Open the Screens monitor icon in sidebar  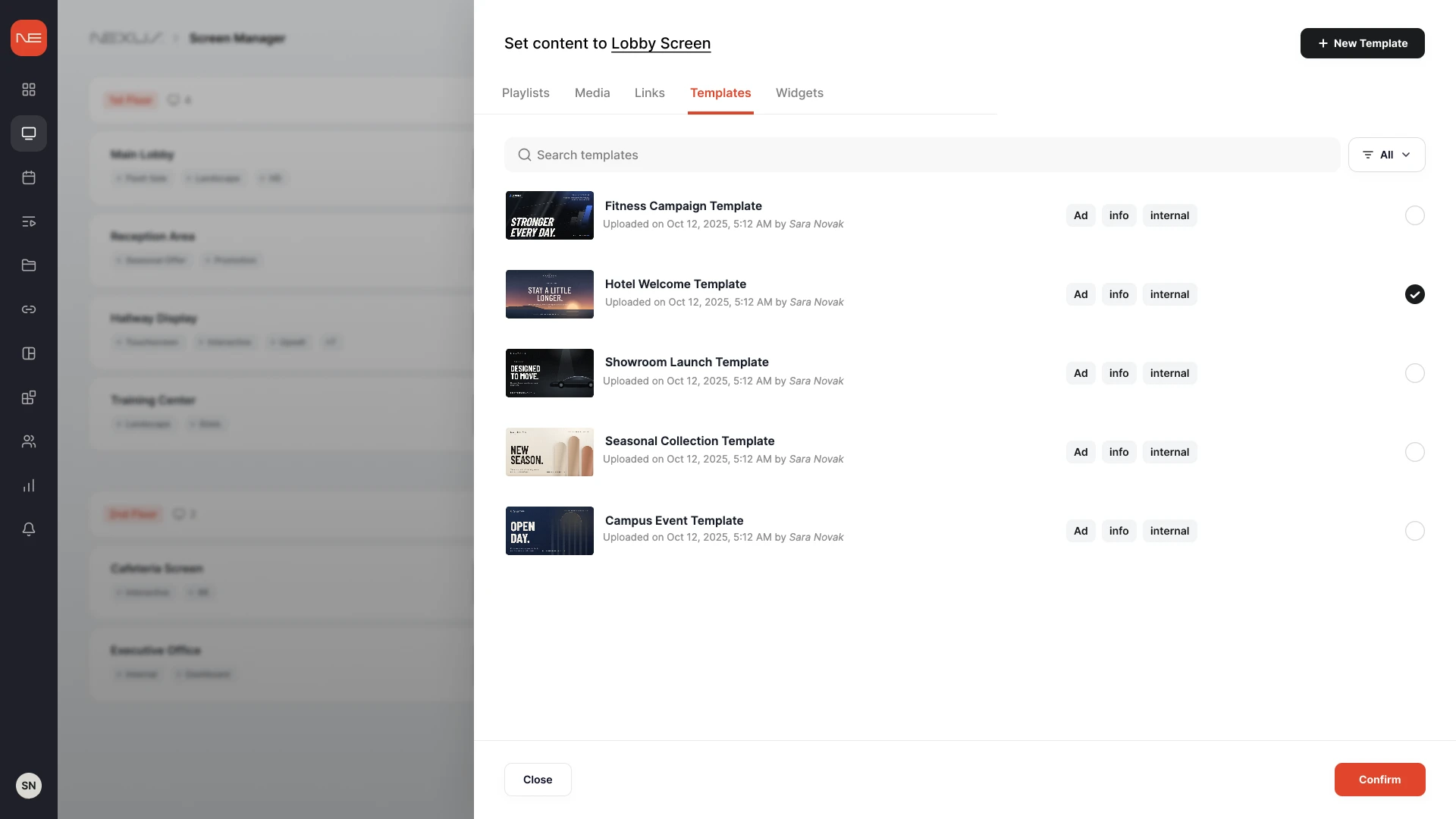point(29,133)
